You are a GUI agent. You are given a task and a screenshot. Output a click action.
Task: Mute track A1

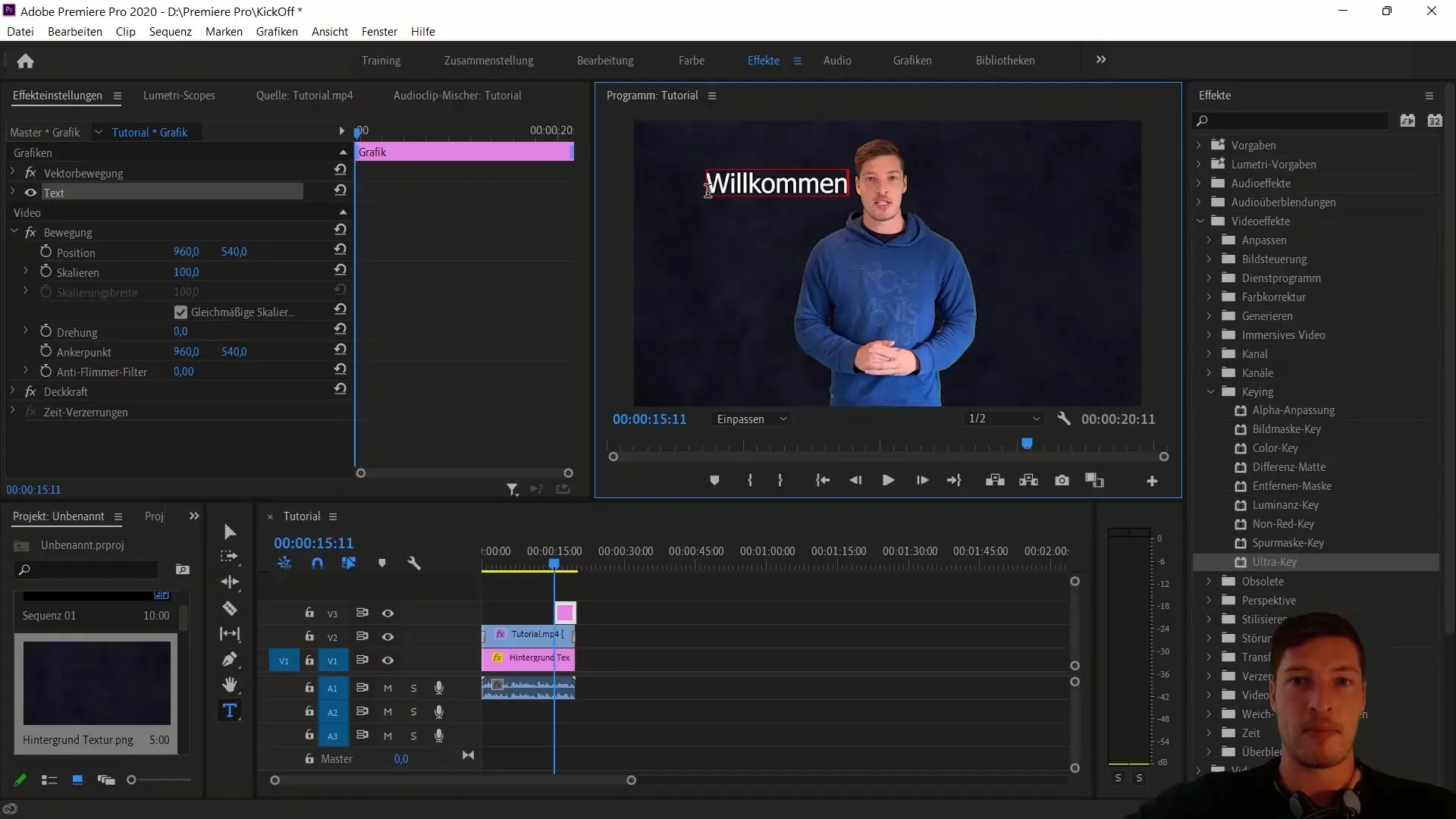(x=388, y=689)
